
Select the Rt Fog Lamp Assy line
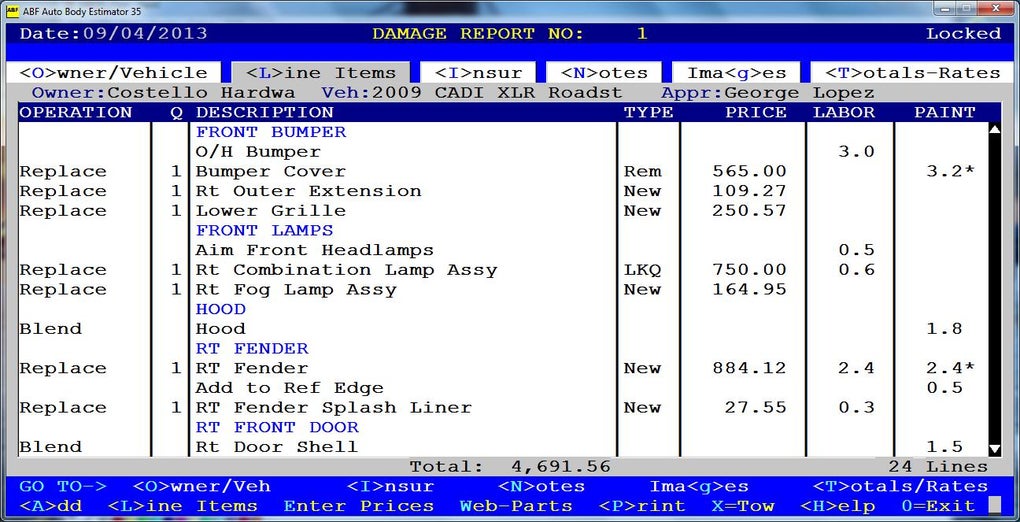coord(296,289)
